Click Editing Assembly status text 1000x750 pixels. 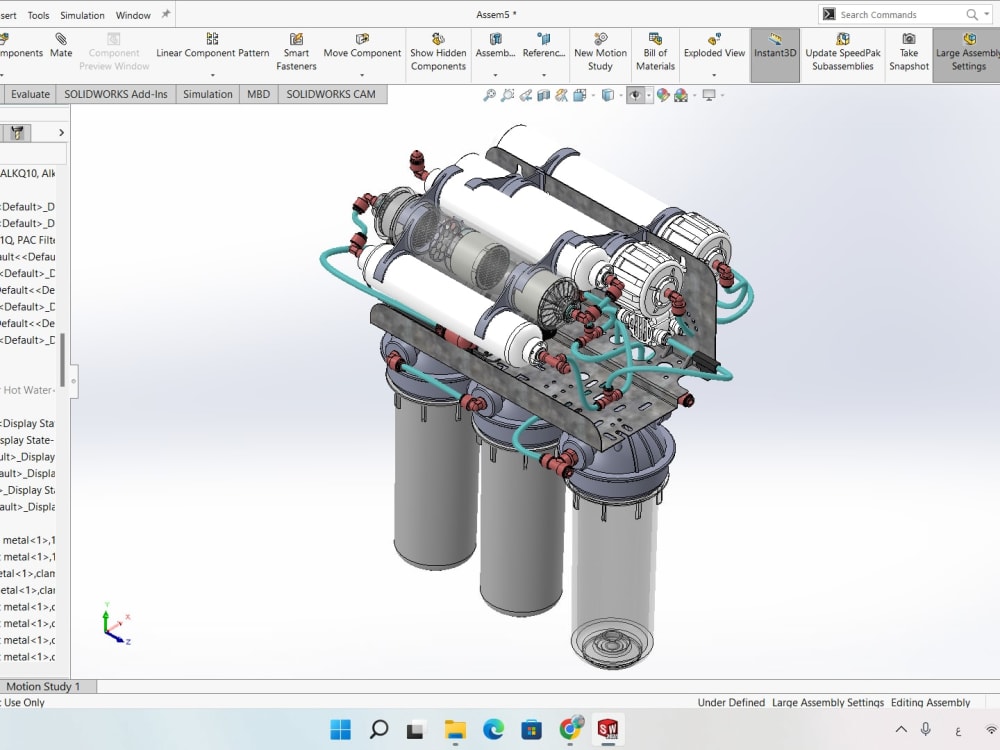(x=930, y=702)
